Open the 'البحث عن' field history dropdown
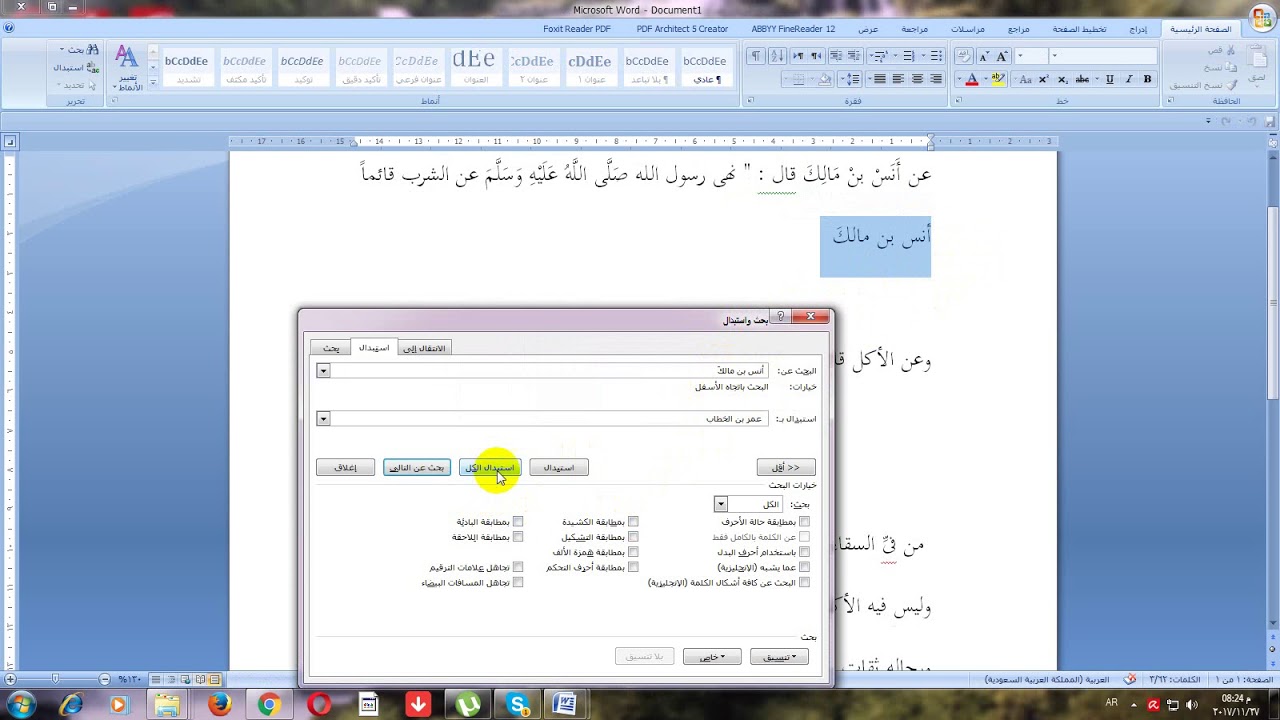Viewport: 1280px width, 720px height. (323, 371)
